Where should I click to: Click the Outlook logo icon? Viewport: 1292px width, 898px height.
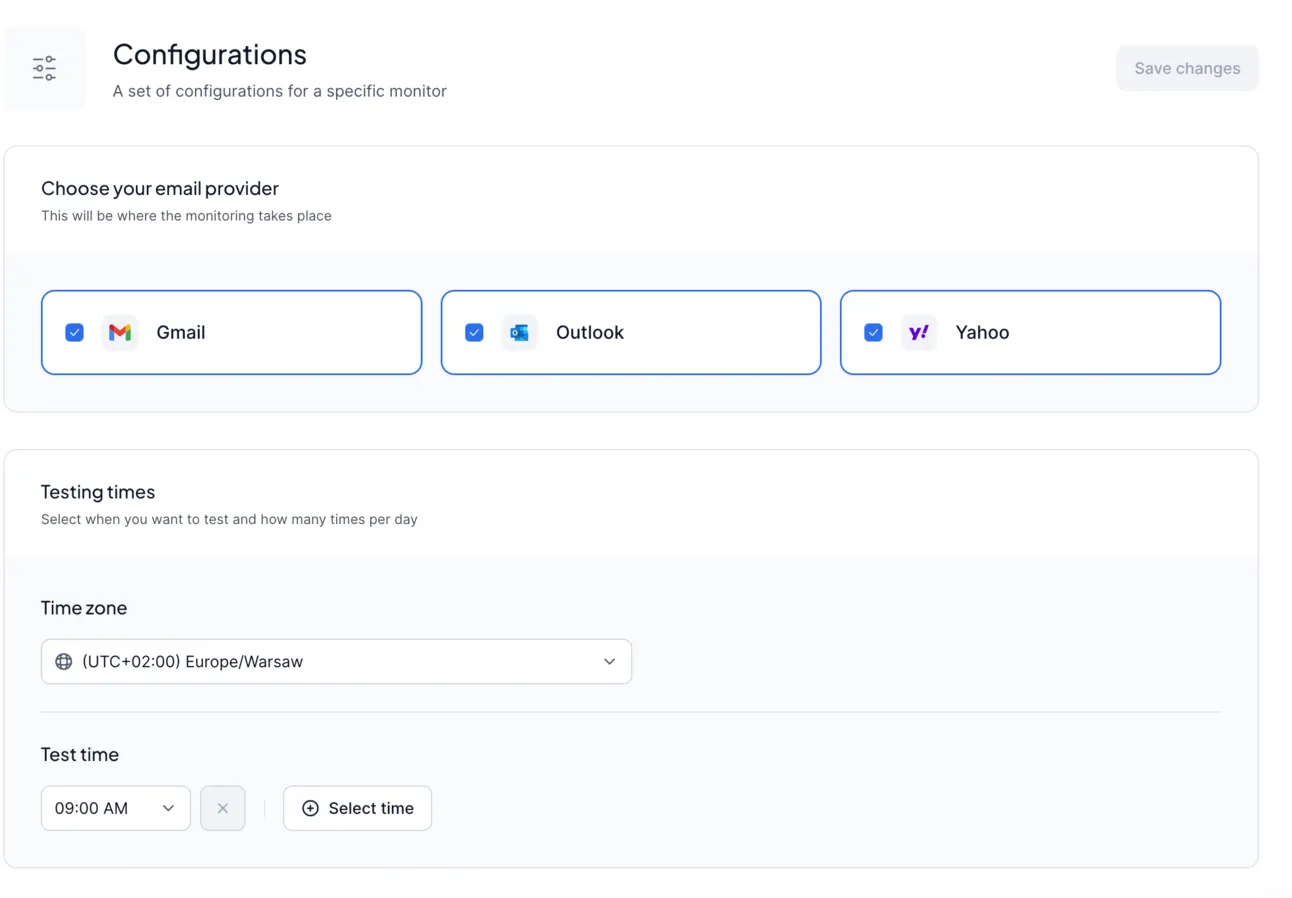pos(519,333)
